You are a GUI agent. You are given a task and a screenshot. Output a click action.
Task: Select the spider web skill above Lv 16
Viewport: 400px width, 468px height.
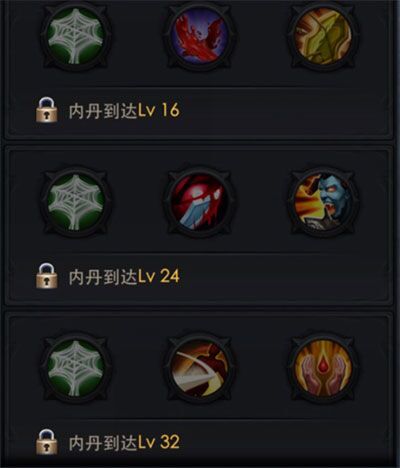click(76, 37)
